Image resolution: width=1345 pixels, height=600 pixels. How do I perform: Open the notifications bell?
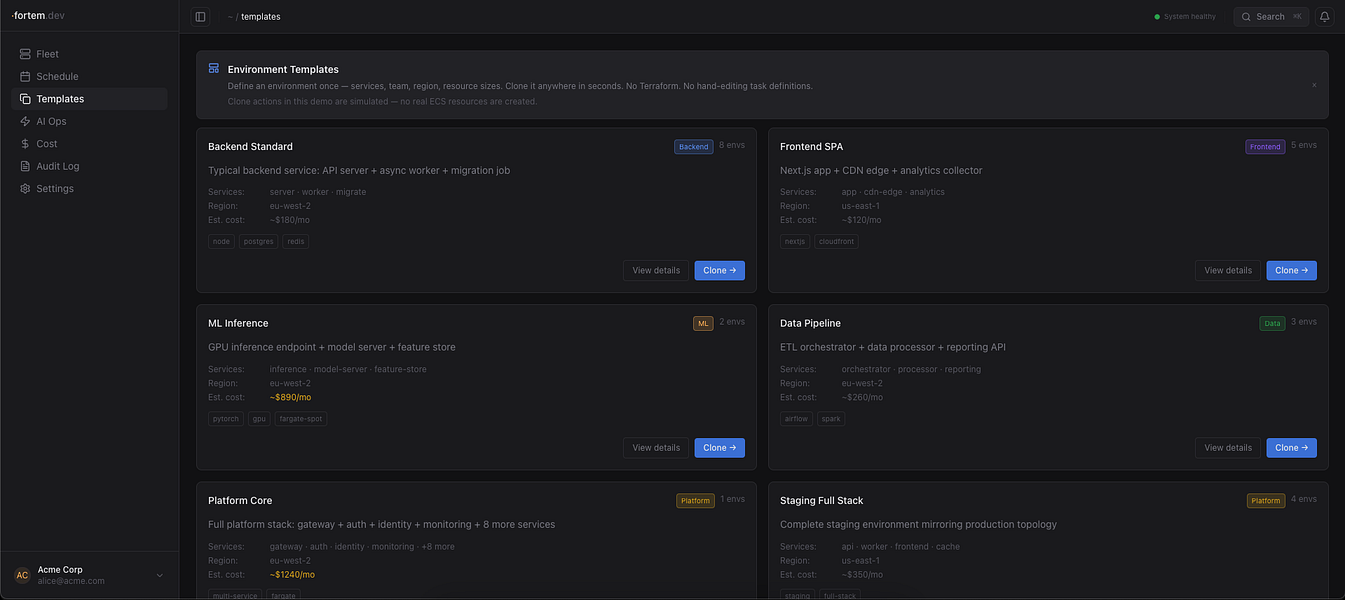coord(1324,17)
